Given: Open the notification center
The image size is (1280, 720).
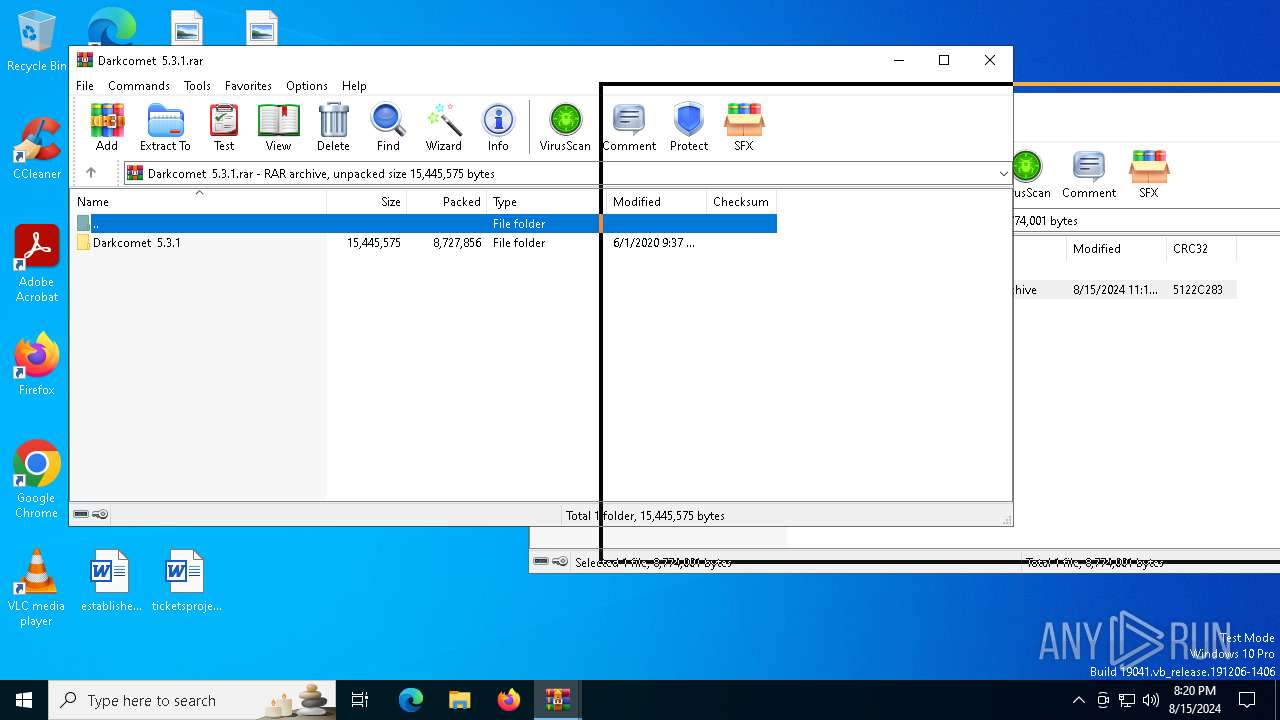Looking at the screenshot, I should (x=1247, y=700).
